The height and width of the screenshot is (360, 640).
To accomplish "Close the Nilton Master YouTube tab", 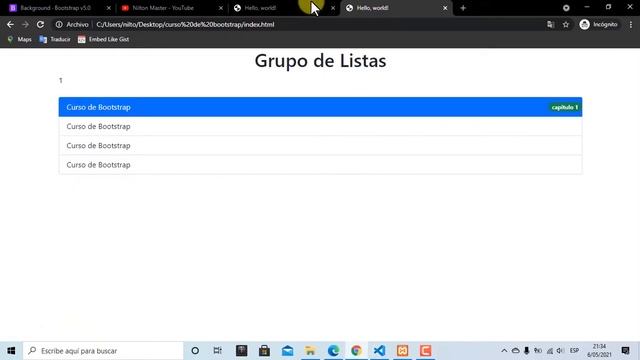I will tap(221, 8).
